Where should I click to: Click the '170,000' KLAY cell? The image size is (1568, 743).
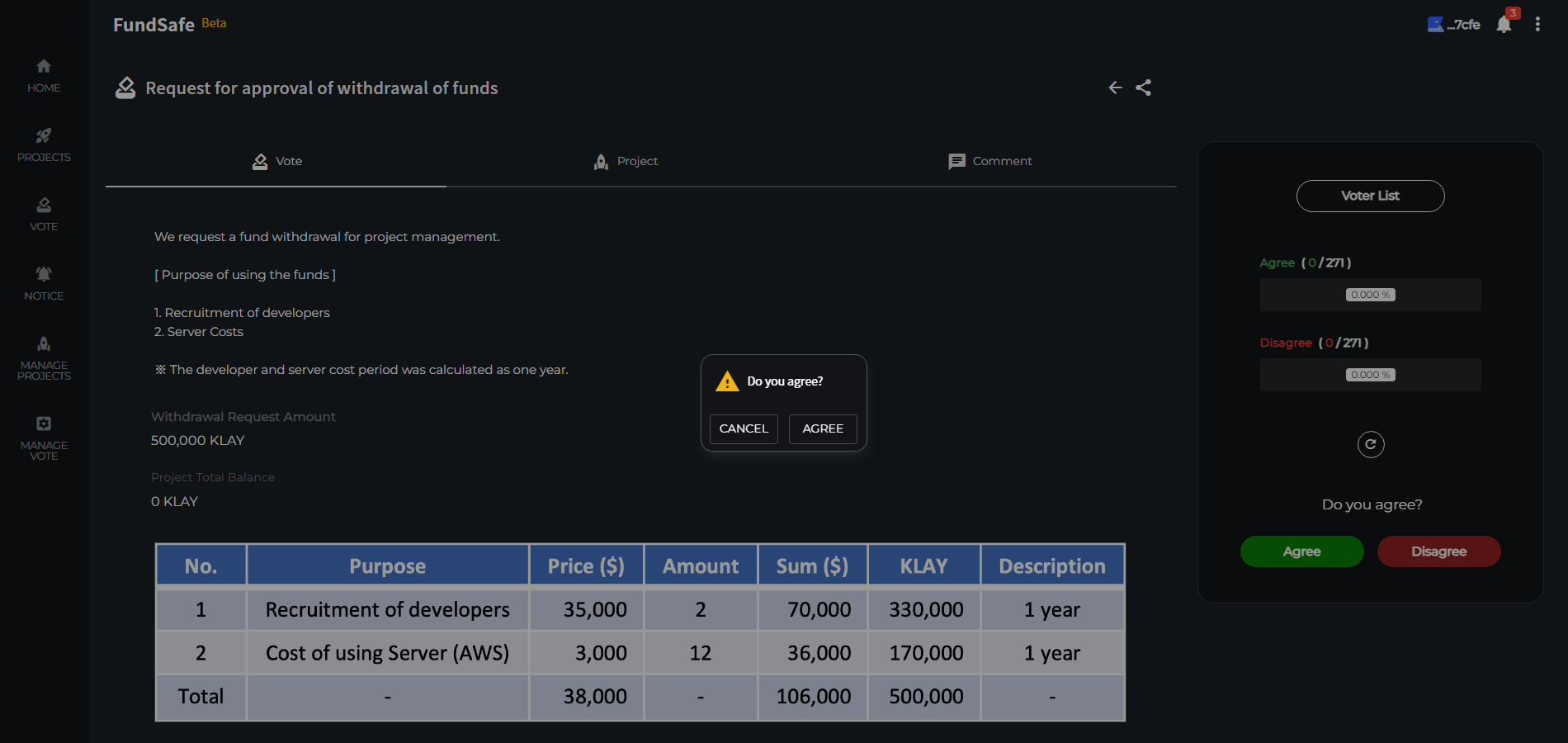(x=924, y=653)
